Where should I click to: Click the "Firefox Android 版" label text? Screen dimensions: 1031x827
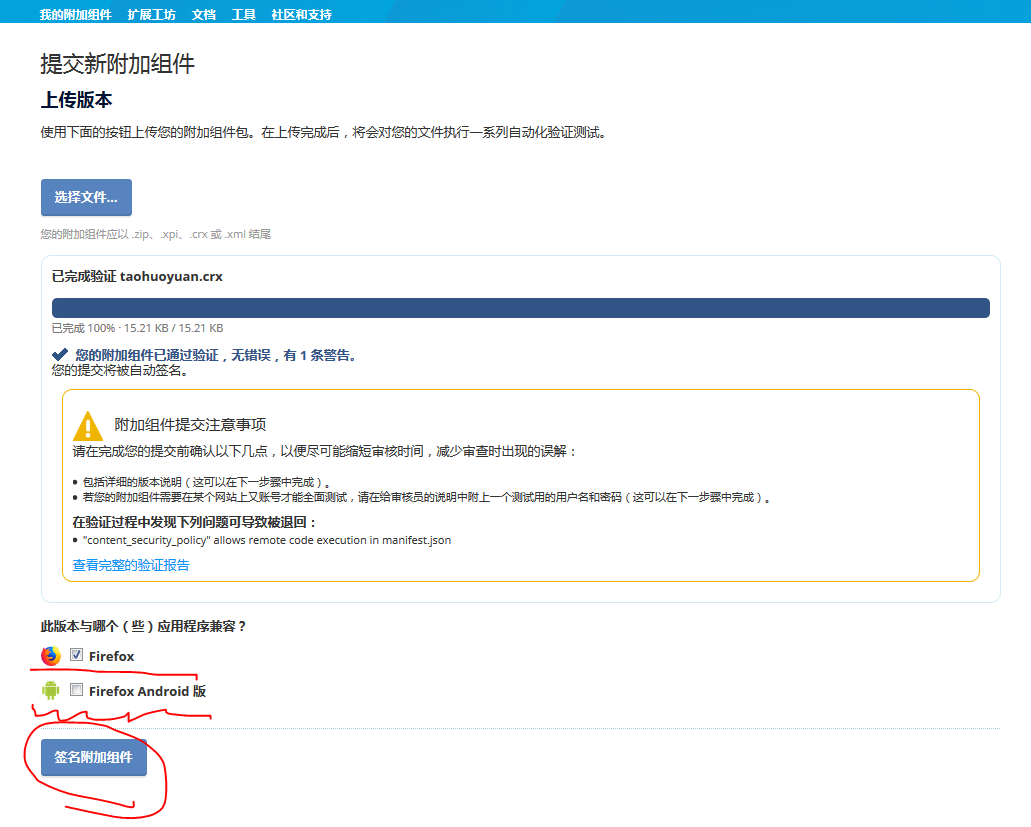click(x=147, y=691)
